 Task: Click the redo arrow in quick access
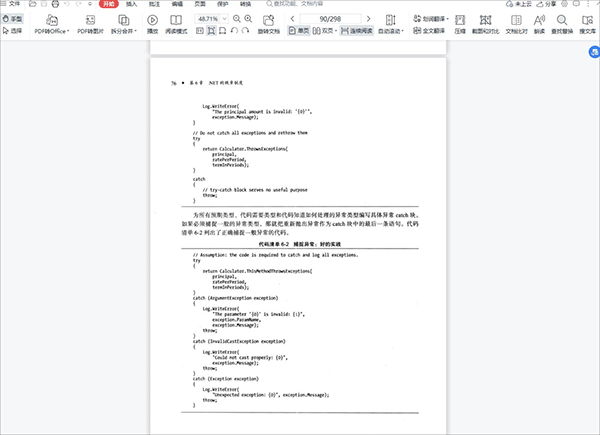click(78, 4)
